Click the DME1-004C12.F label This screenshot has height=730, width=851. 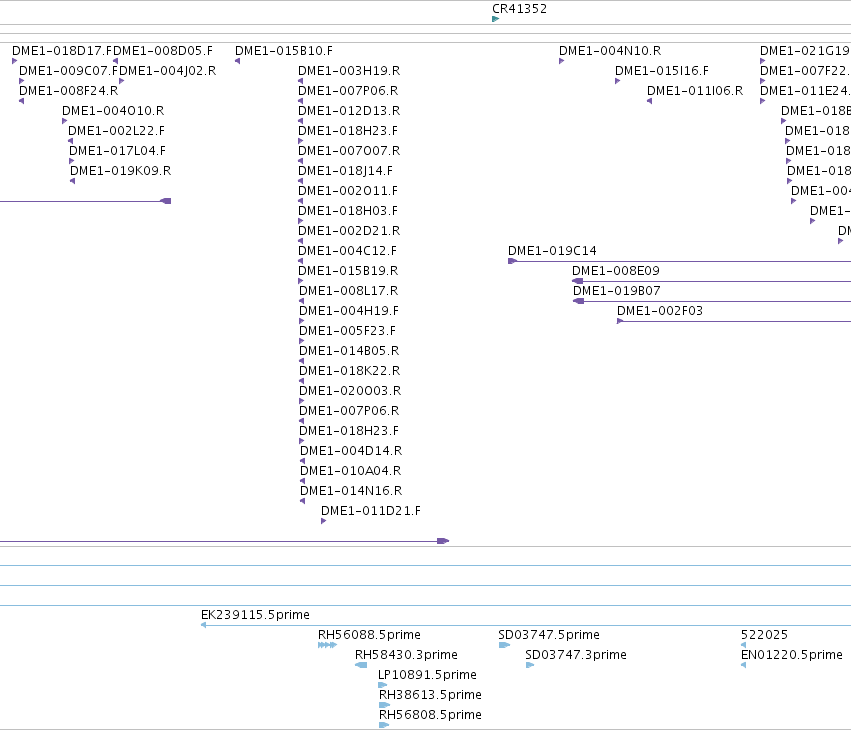click(x=347, y=251)
